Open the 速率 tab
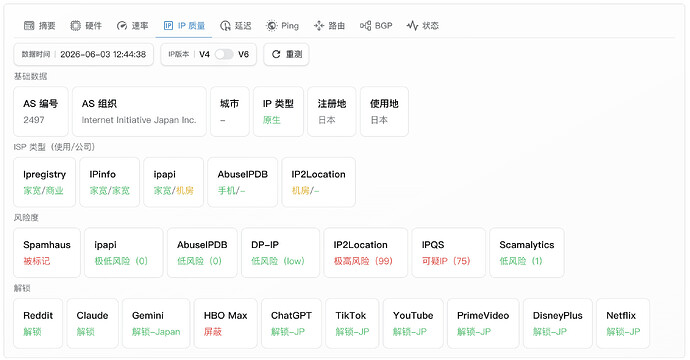 (132, 26)
